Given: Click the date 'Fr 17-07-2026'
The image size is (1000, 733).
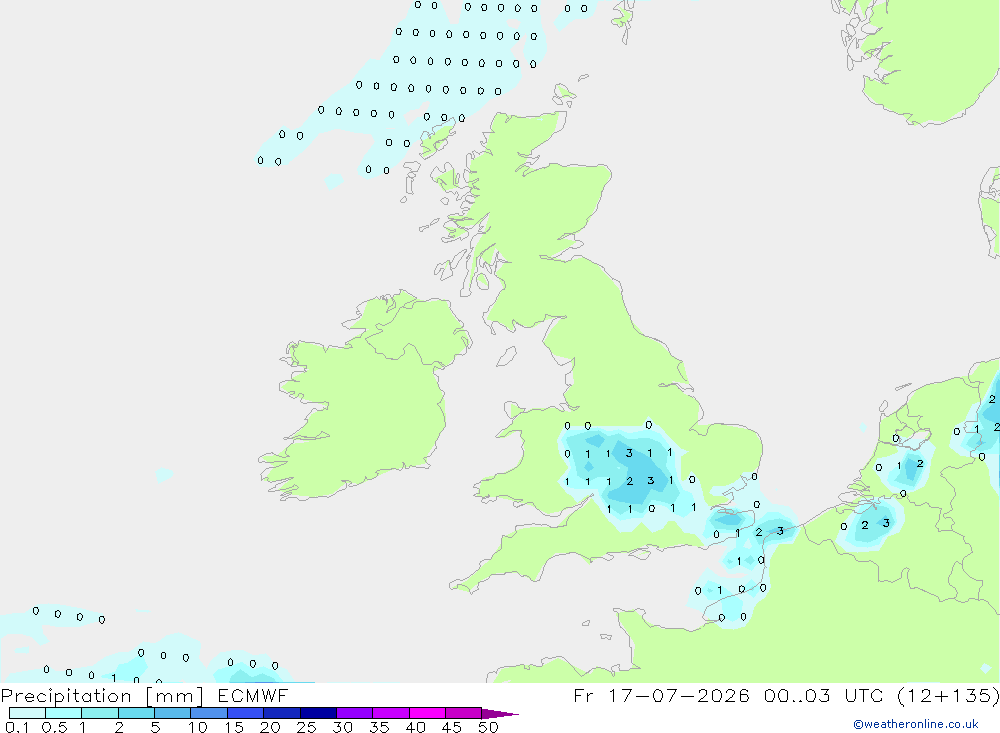Looking at the screenshot, I should point(661,696).
